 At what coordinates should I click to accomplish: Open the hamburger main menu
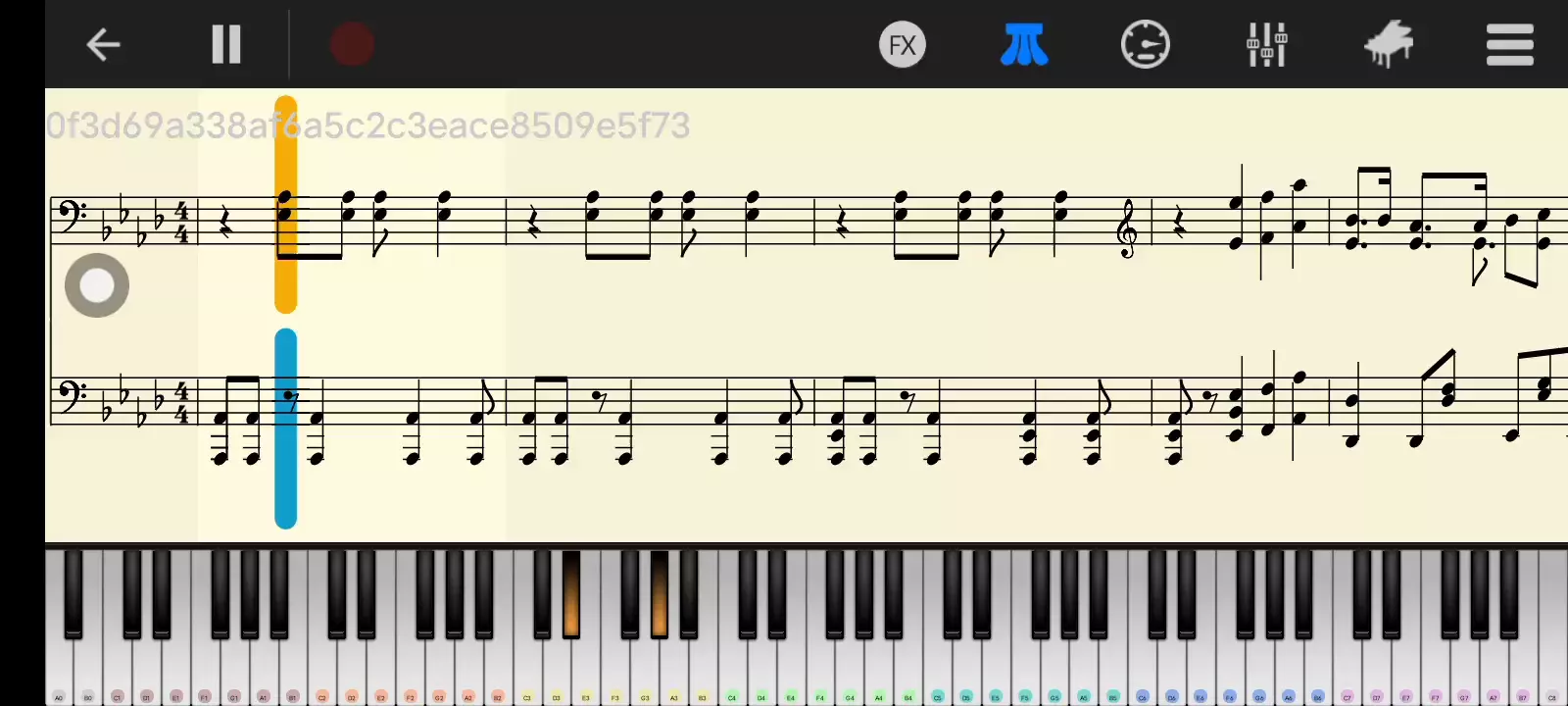coord(1510,45)
